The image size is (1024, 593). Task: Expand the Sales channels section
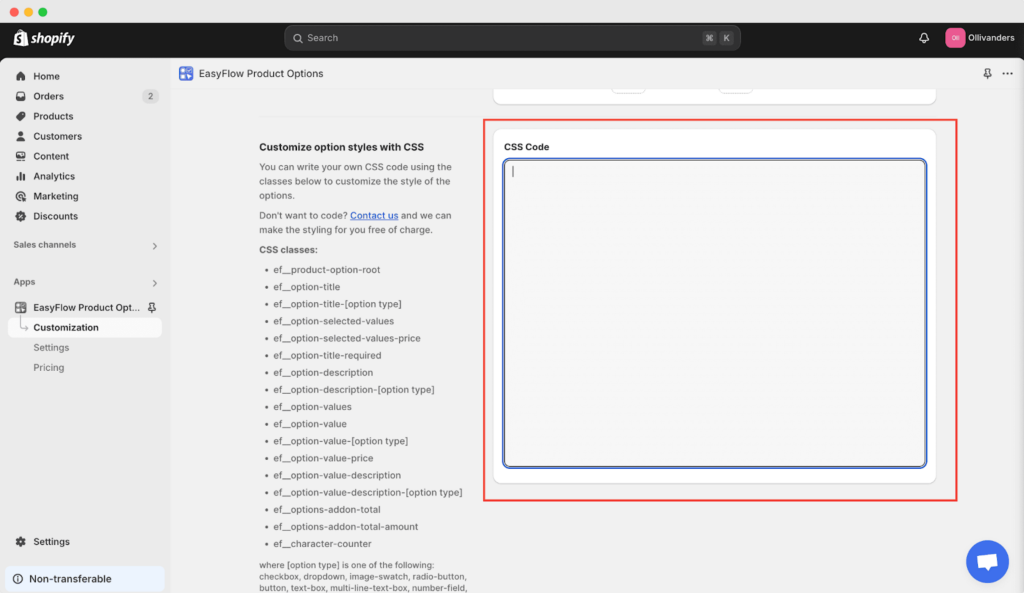tap(154, 245)
